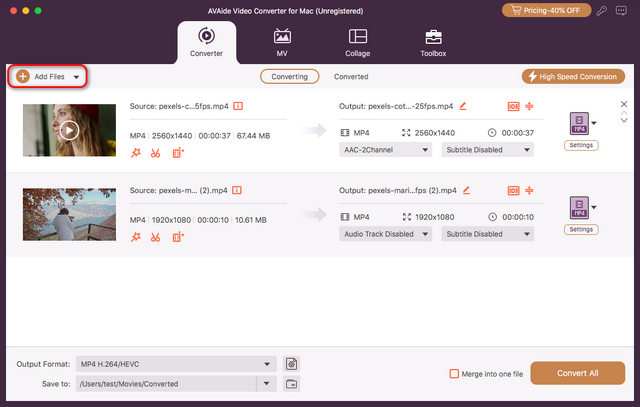The width and height of the screenshot is (640, 407).
Task: Click the scissors cut icon for first video
Action: pos(155,153)
